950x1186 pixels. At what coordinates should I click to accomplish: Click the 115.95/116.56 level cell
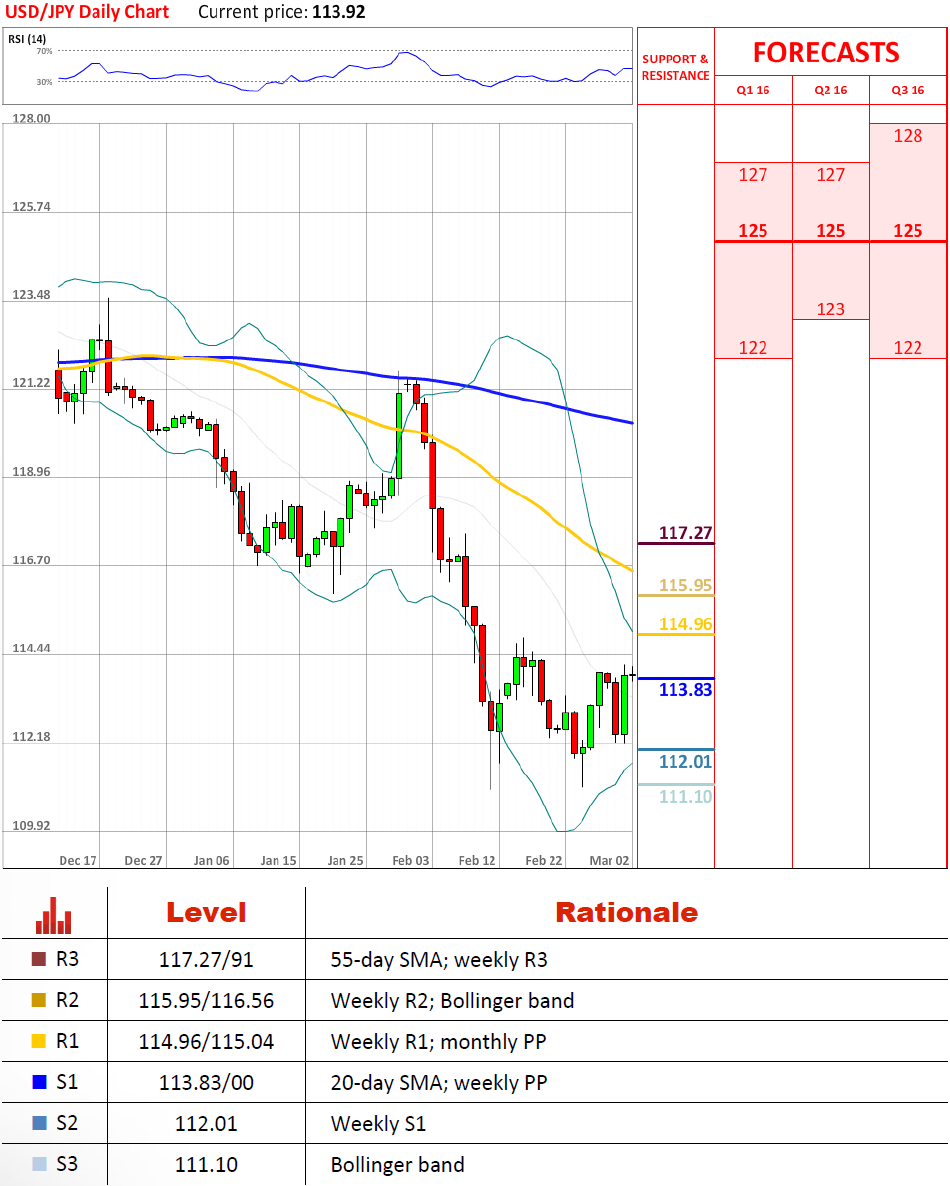[206, 1001]
